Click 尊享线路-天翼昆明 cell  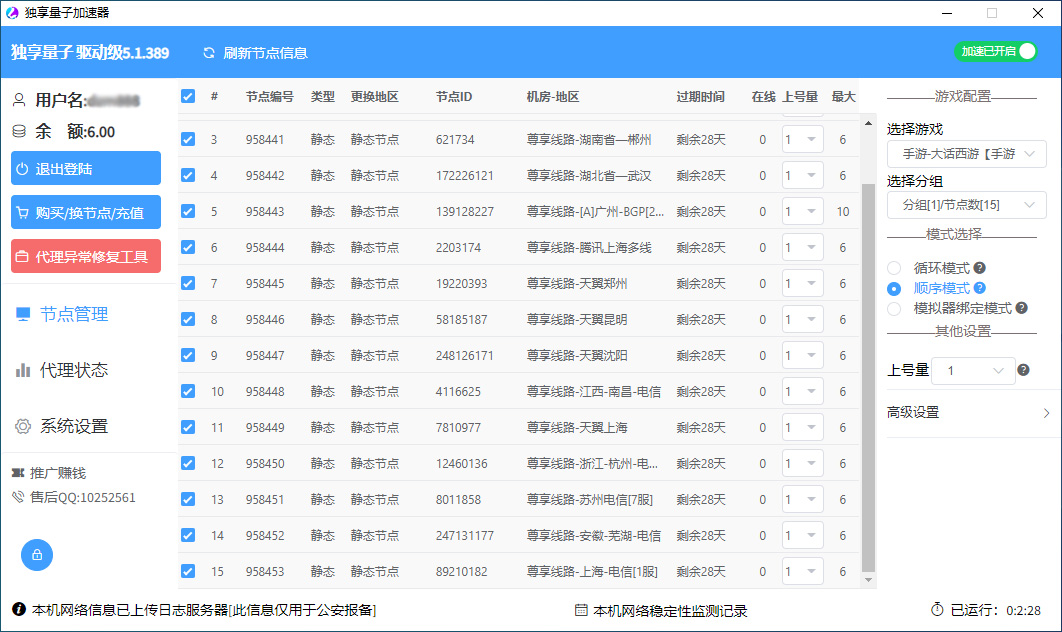pos(577,319)
